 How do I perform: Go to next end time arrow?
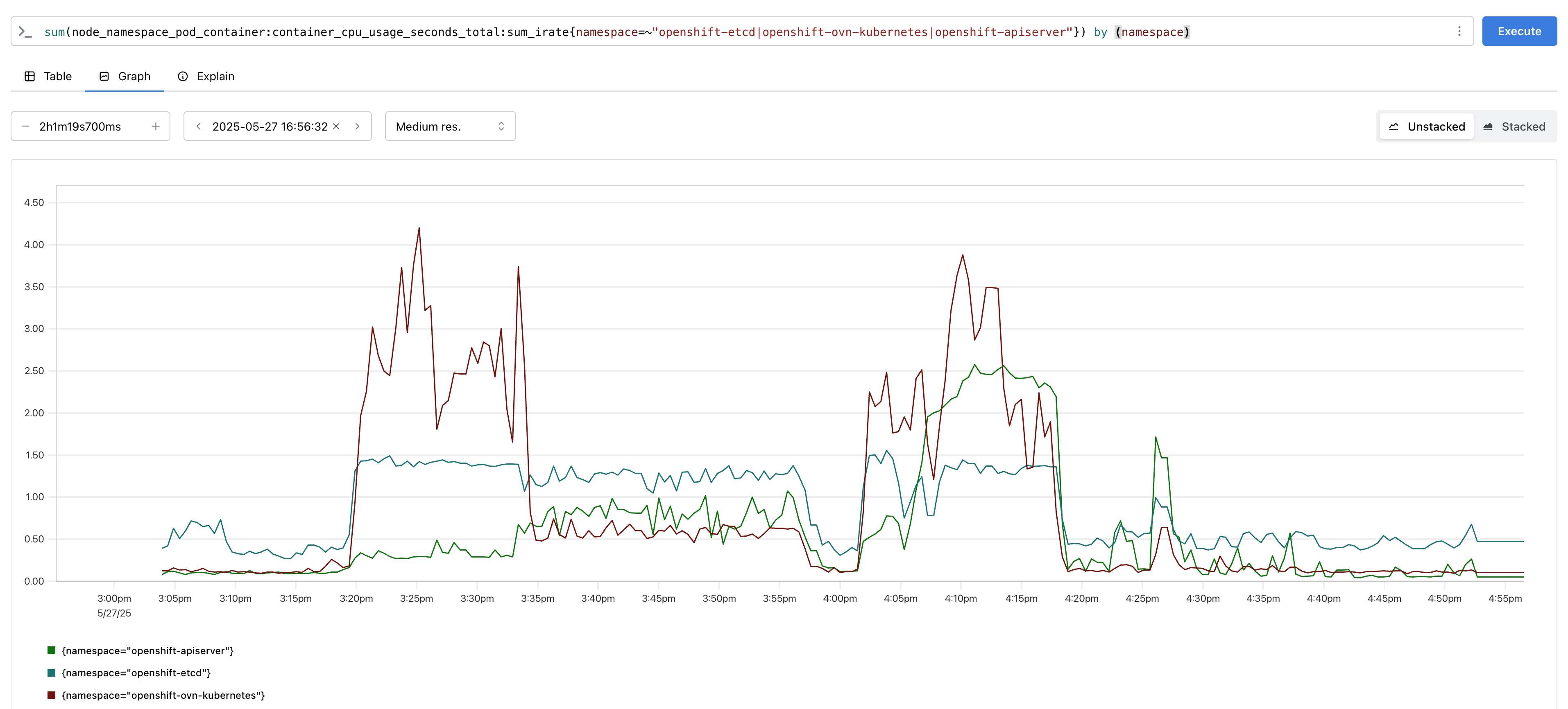tap(357, 126)
